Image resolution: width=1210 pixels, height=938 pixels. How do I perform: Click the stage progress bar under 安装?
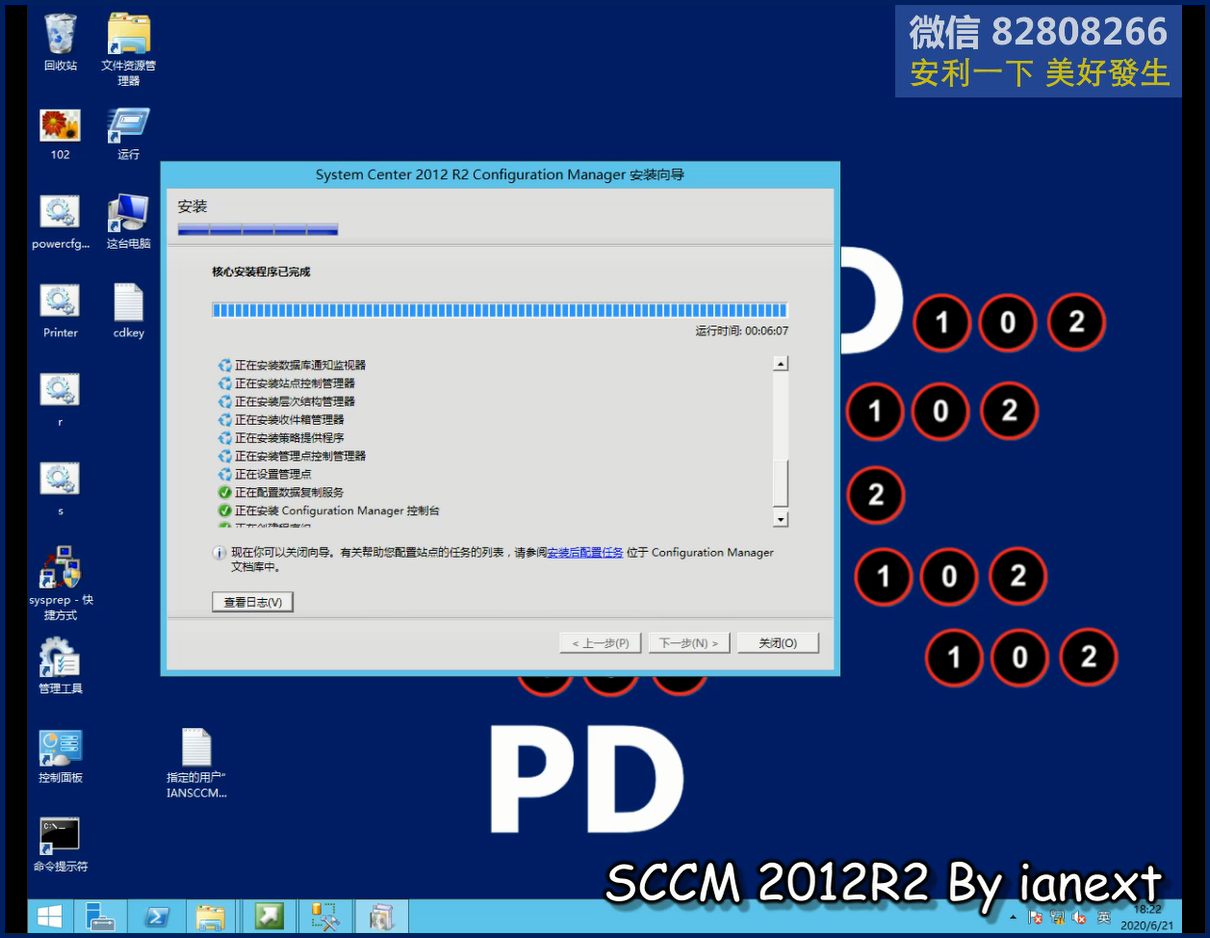pos(258,229)
